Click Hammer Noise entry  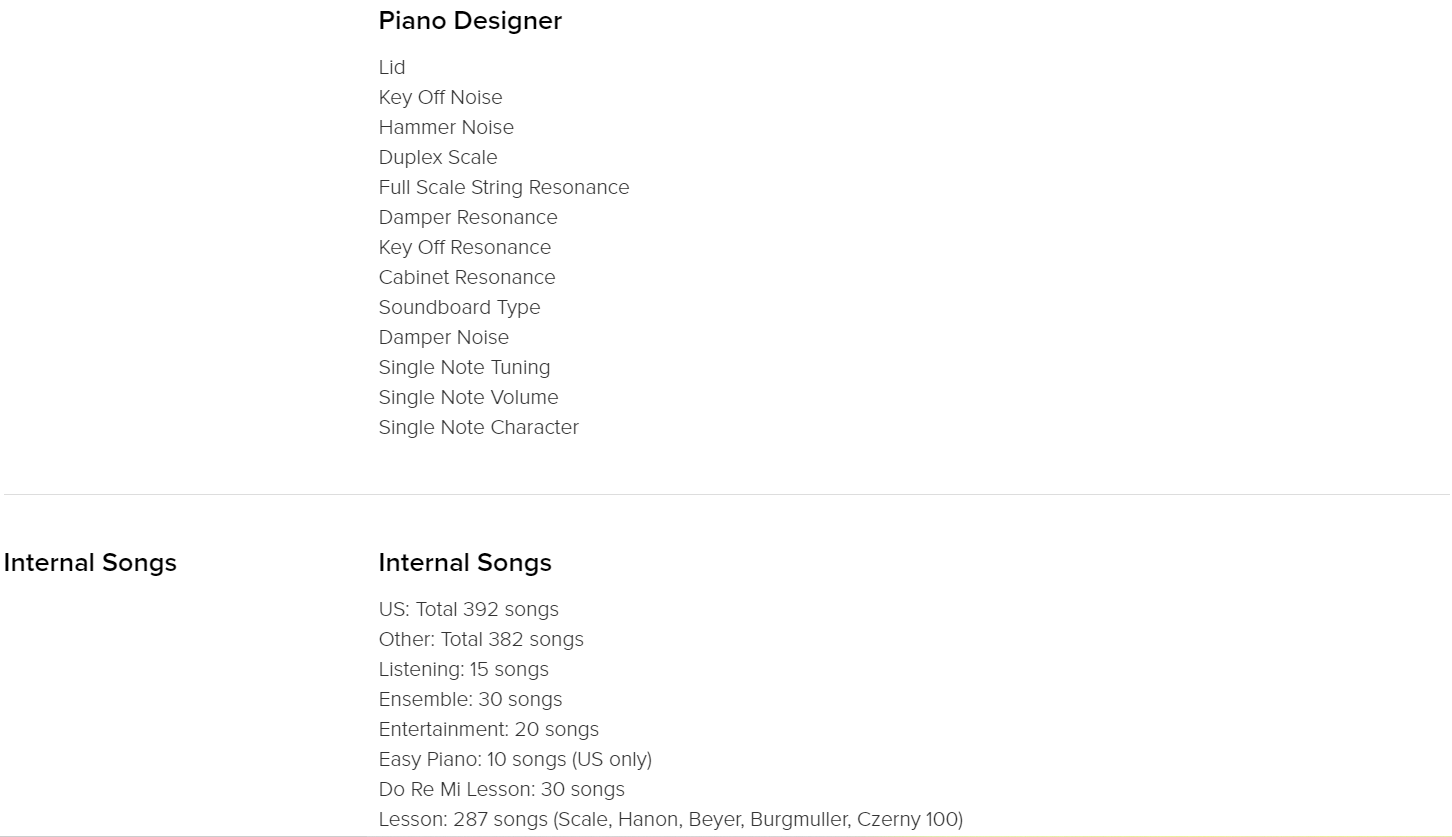point(446,127)
